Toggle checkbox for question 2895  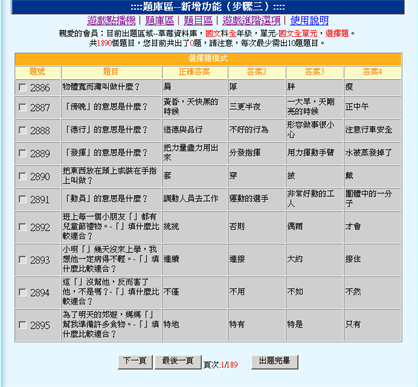click(x=23, y=325)
